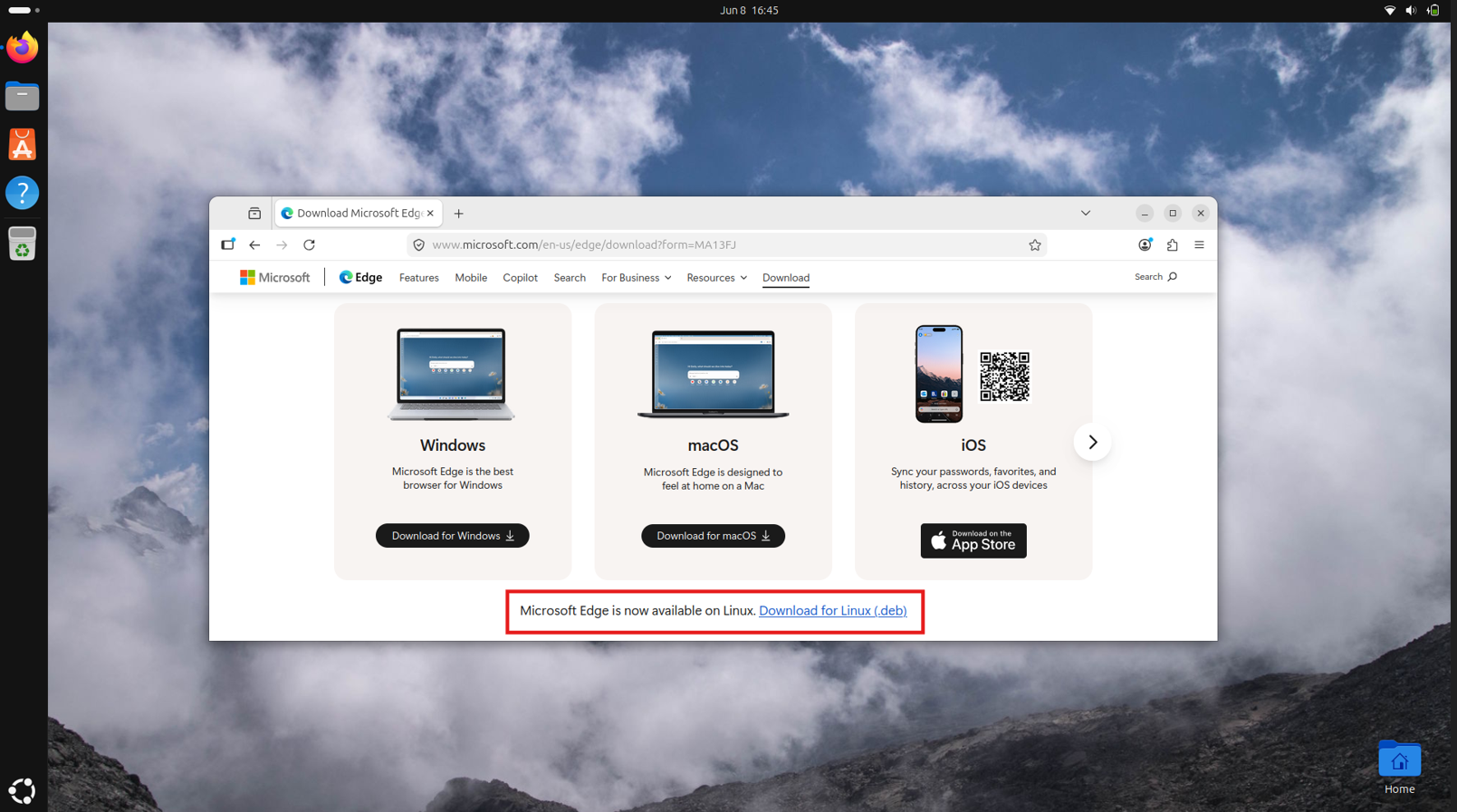This screenshot has height=812, width=1457.
Task: Open the Copilot nav item
Action: [520, 278]
